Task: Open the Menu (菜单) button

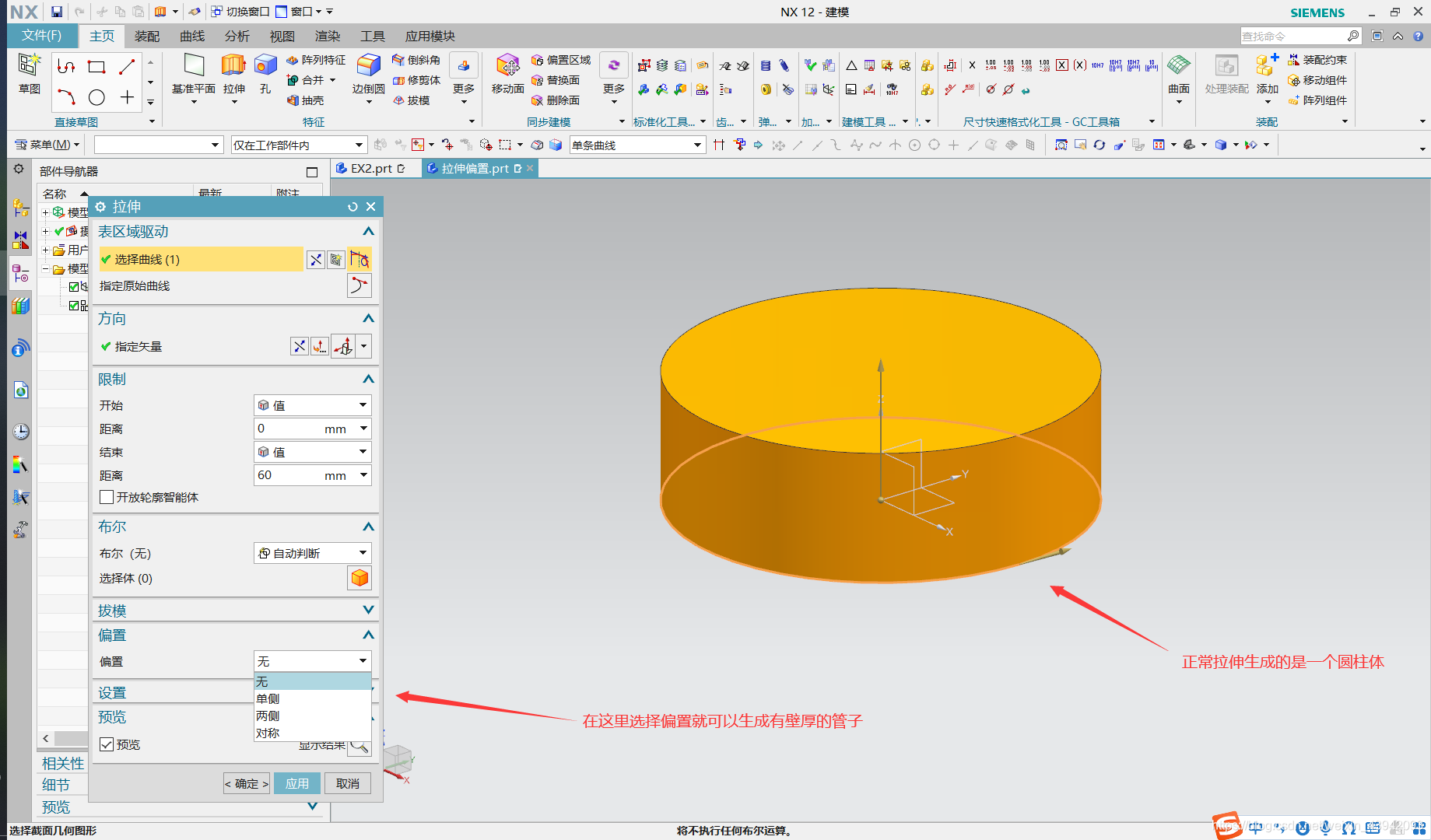Action: pyautogui.click(x=47, y=145)
